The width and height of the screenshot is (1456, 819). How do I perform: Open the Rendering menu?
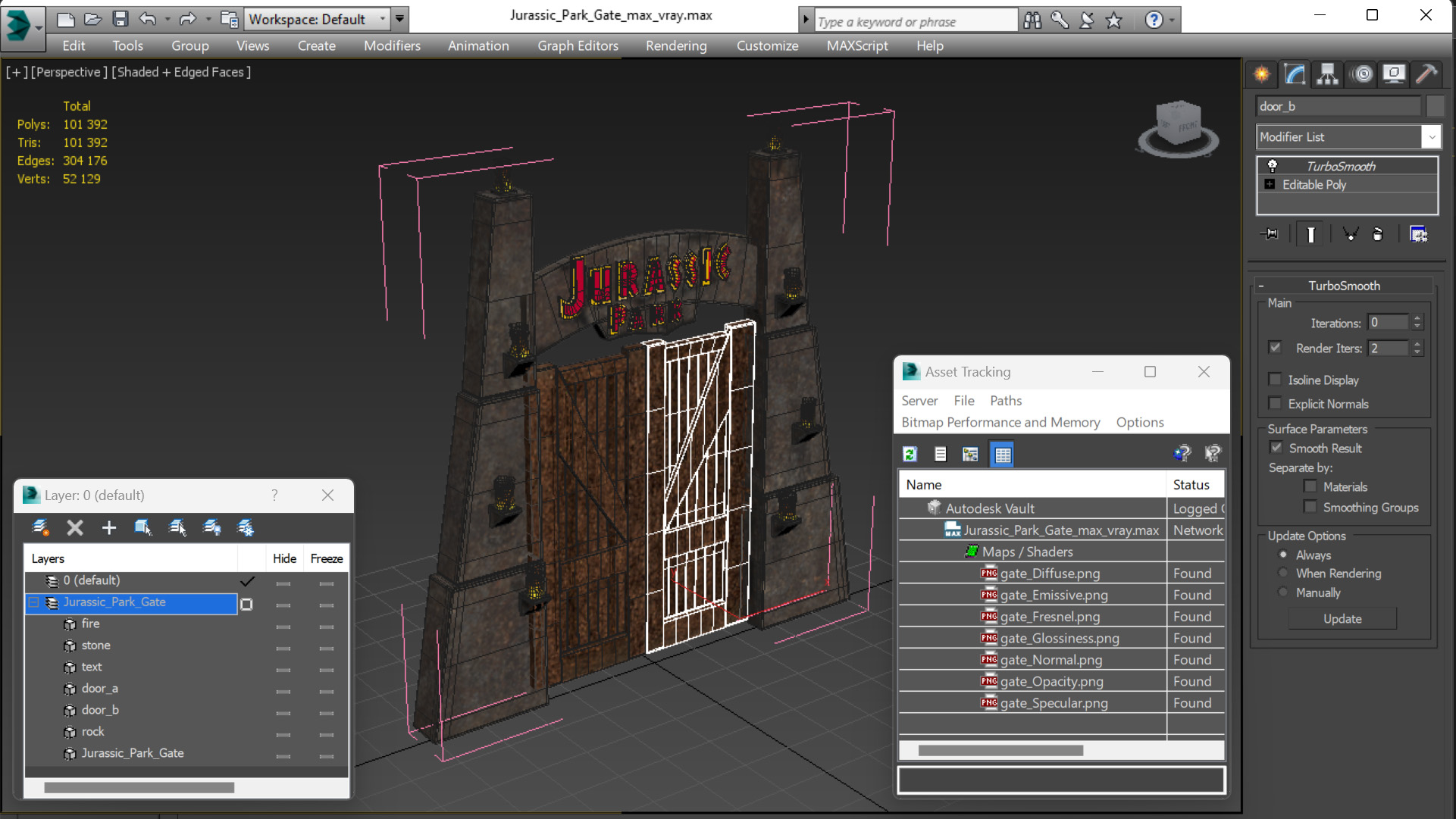click(676, 45)
